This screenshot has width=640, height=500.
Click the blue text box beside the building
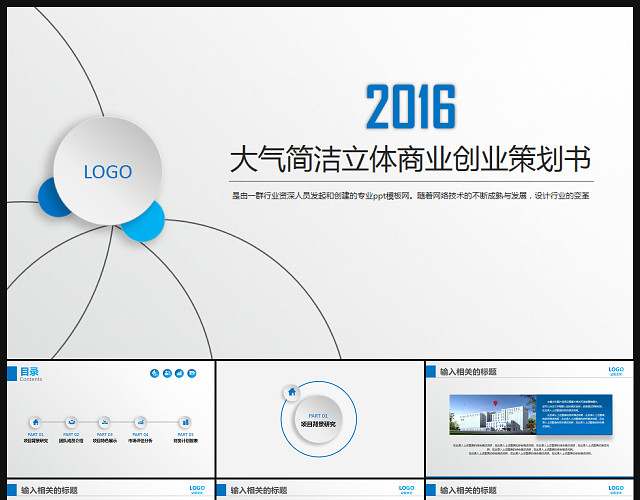click(574, 414)
